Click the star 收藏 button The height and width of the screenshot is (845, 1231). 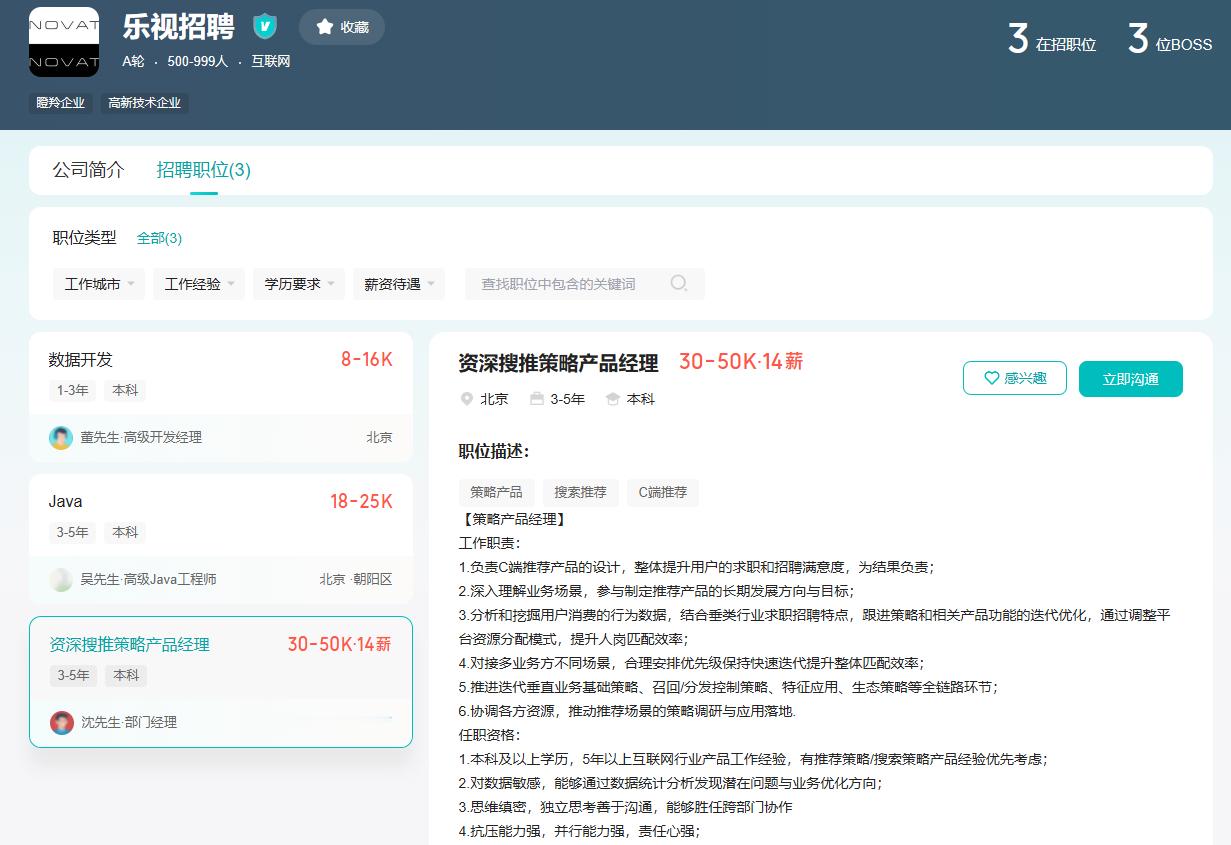coord(342,27)
